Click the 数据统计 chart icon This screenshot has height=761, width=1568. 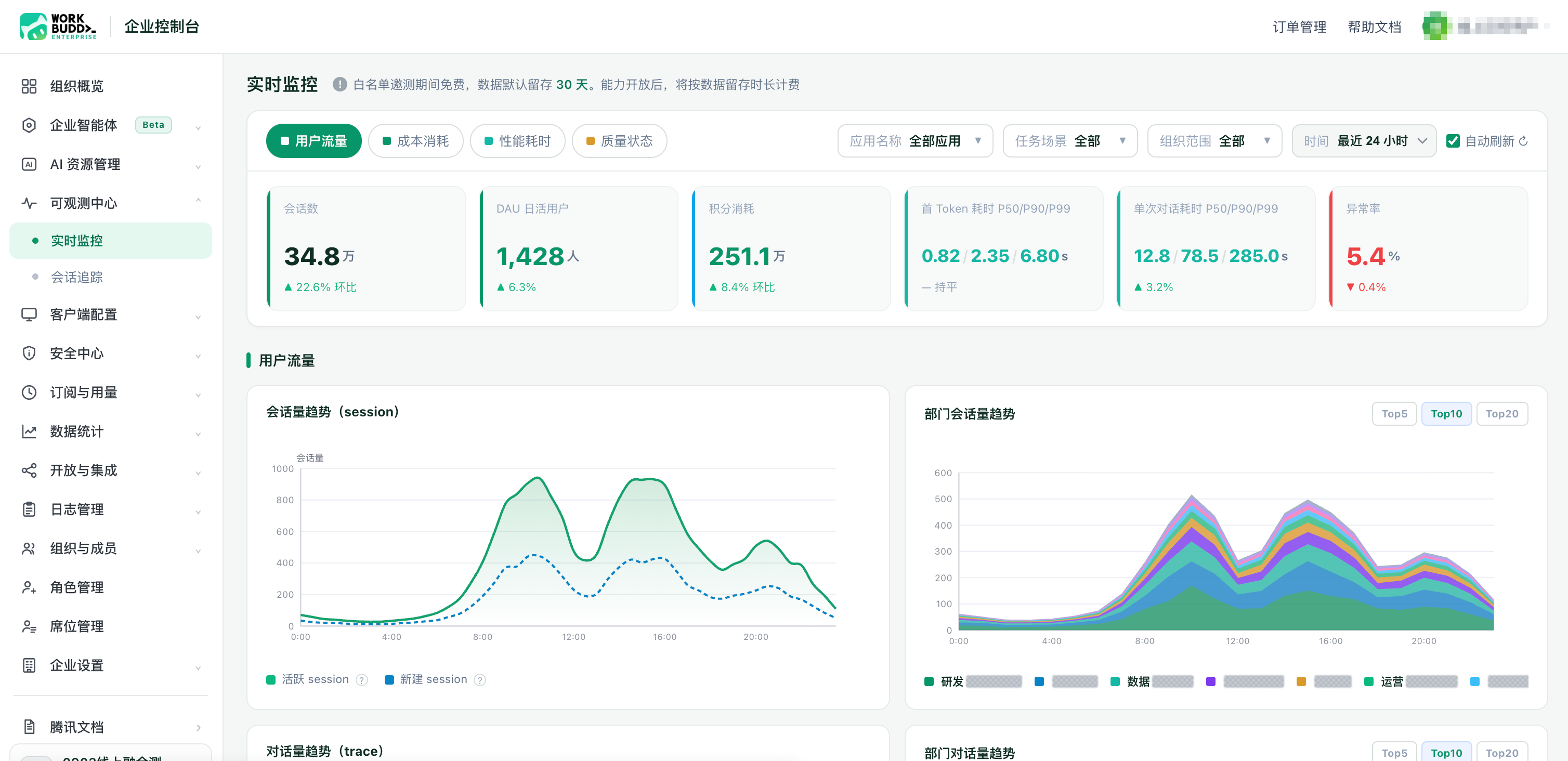(29, 431)
